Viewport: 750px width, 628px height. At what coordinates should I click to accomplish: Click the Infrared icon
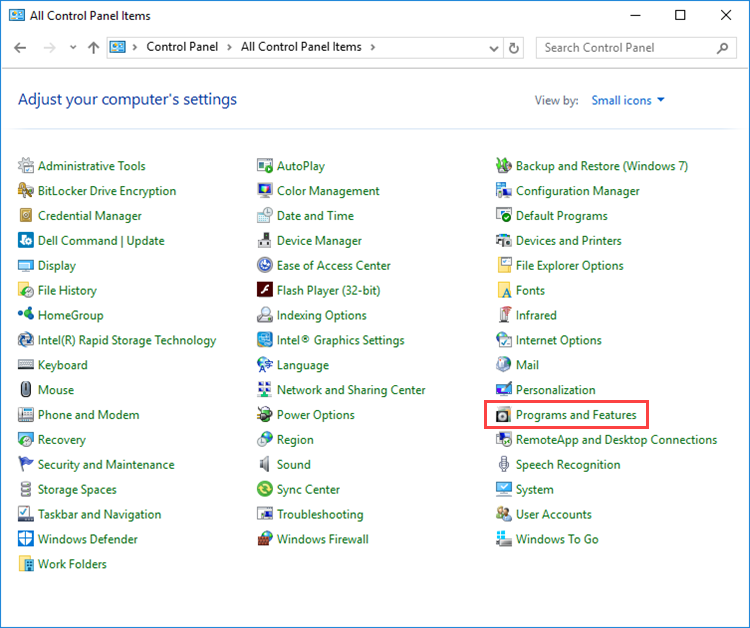click(504, 315)
